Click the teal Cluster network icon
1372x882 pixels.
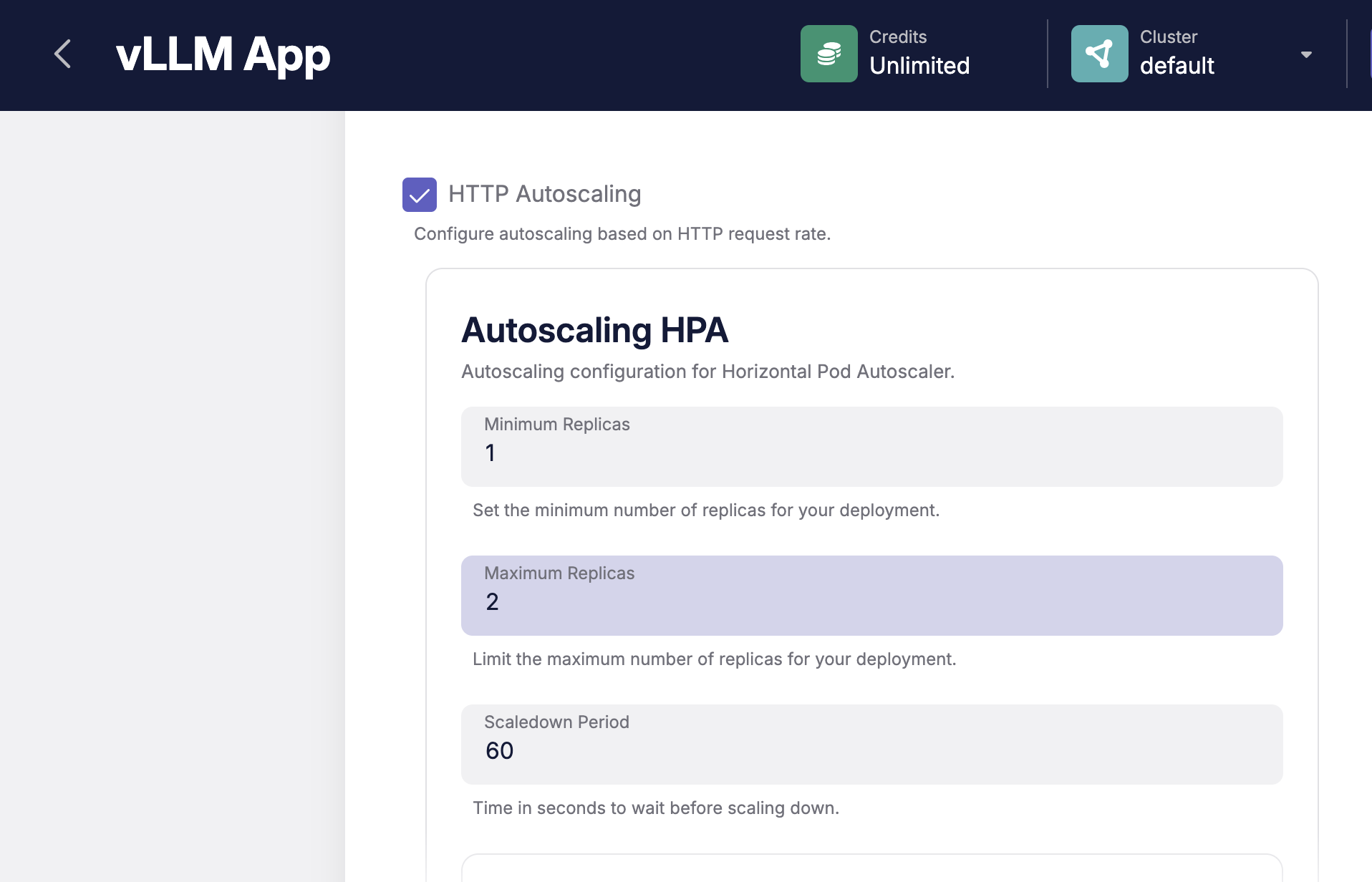pyautogui.click(x=1099, y=54)
